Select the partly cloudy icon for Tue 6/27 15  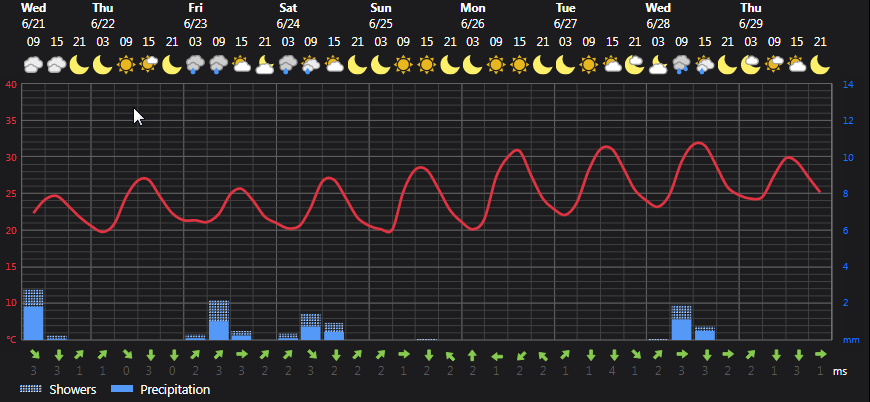[x=612, y=65]
